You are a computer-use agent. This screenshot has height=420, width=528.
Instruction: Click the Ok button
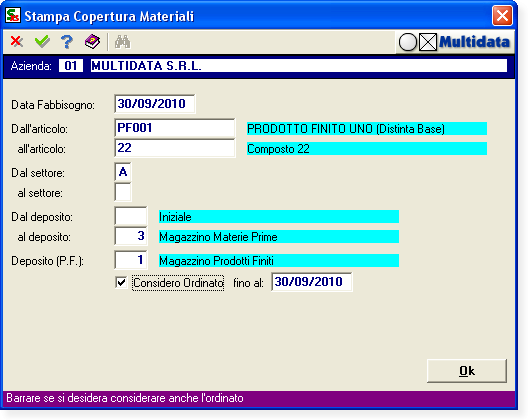tap(467, 371)
